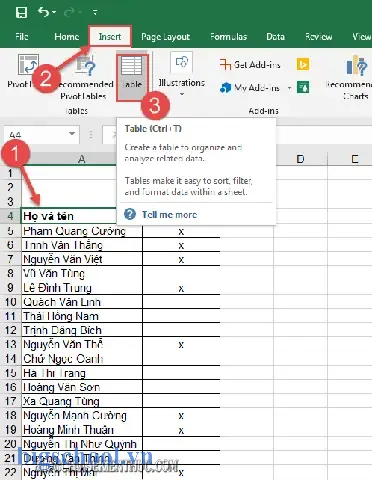
Task: Select cell 'Nguyễn Thị Như Quỳnh'
Action: point(82,444)
